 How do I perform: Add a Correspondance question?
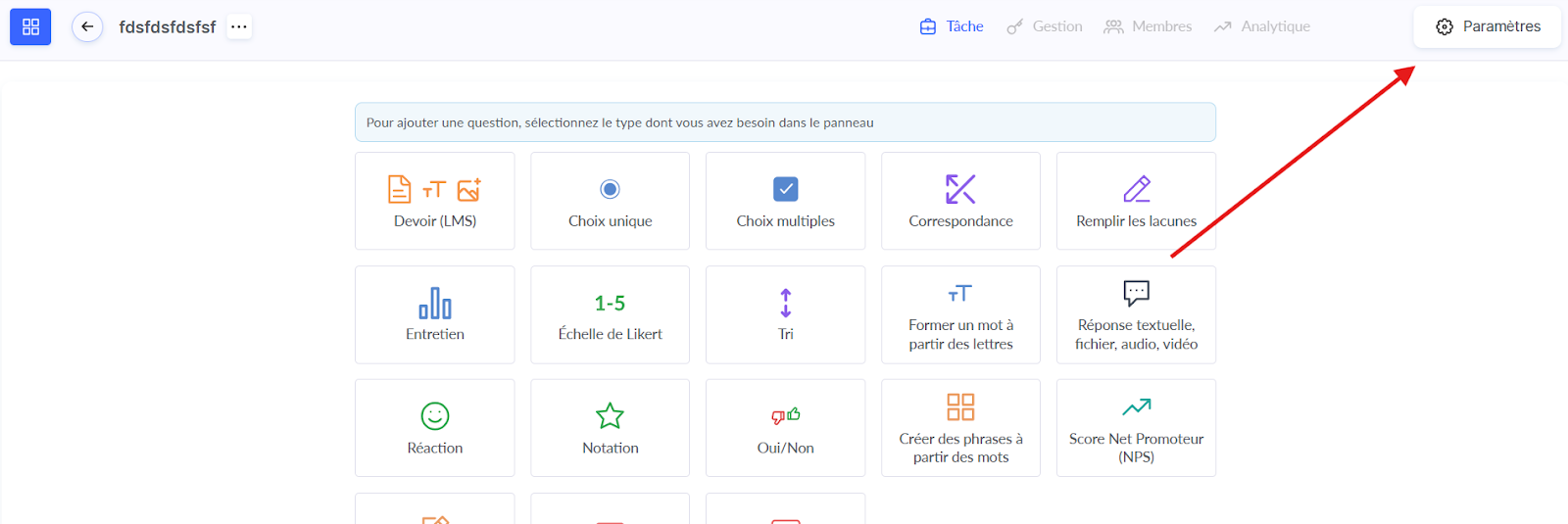(960, 201)
